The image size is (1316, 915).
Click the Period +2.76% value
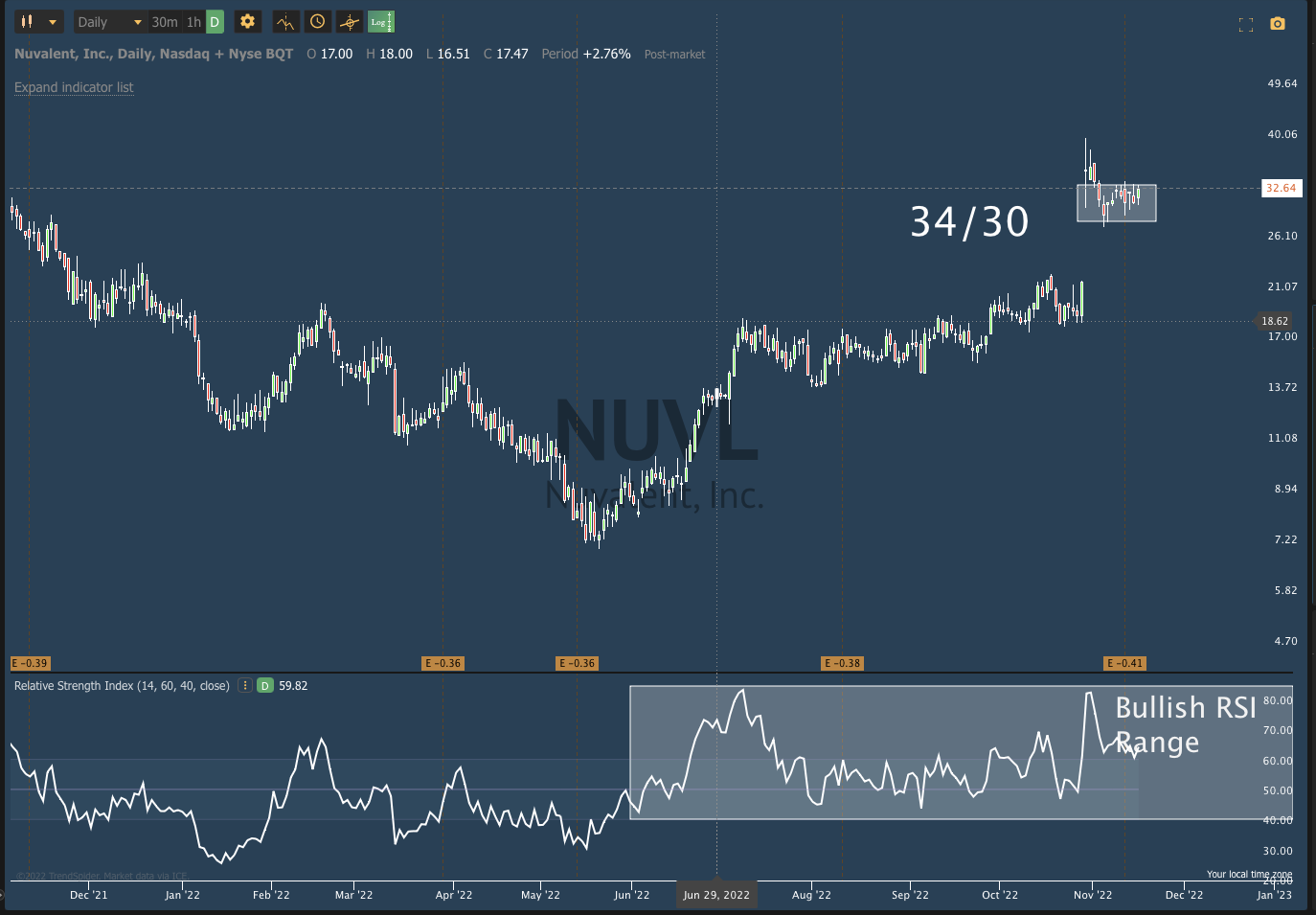pos(586,54)
